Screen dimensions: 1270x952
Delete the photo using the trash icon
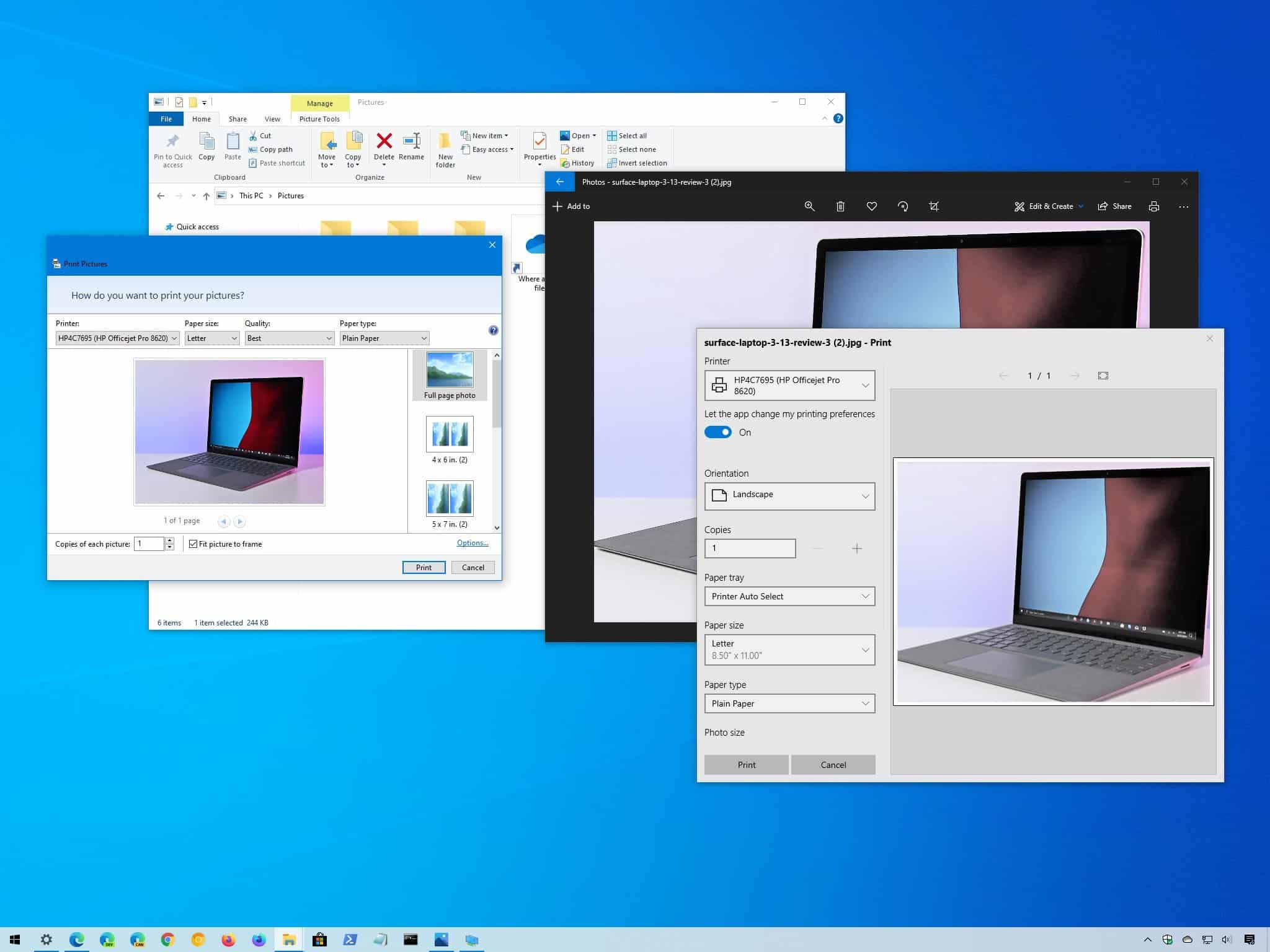(x=841, y=206)
